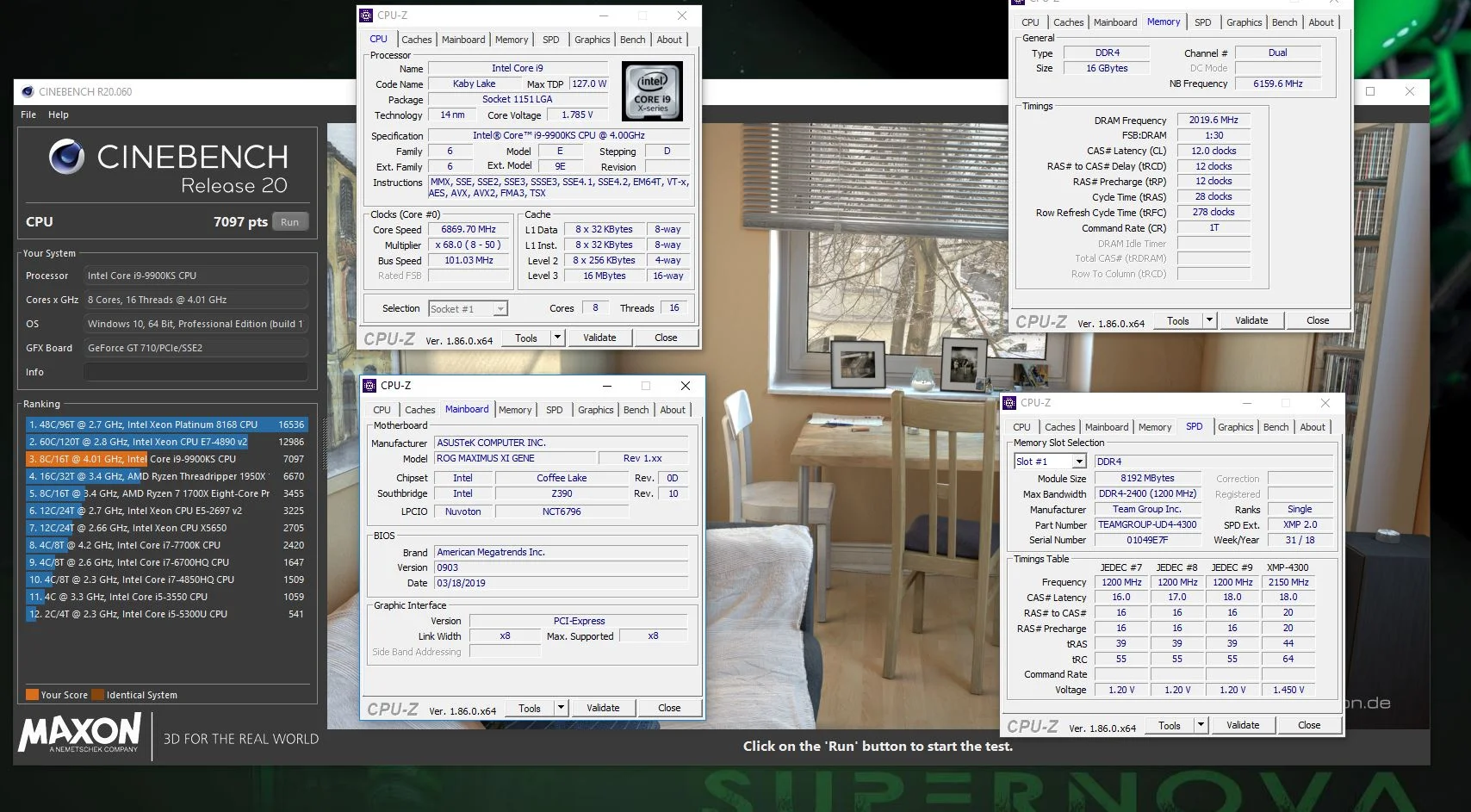Click the empty Info field in Cinebench

pos(196,372)
